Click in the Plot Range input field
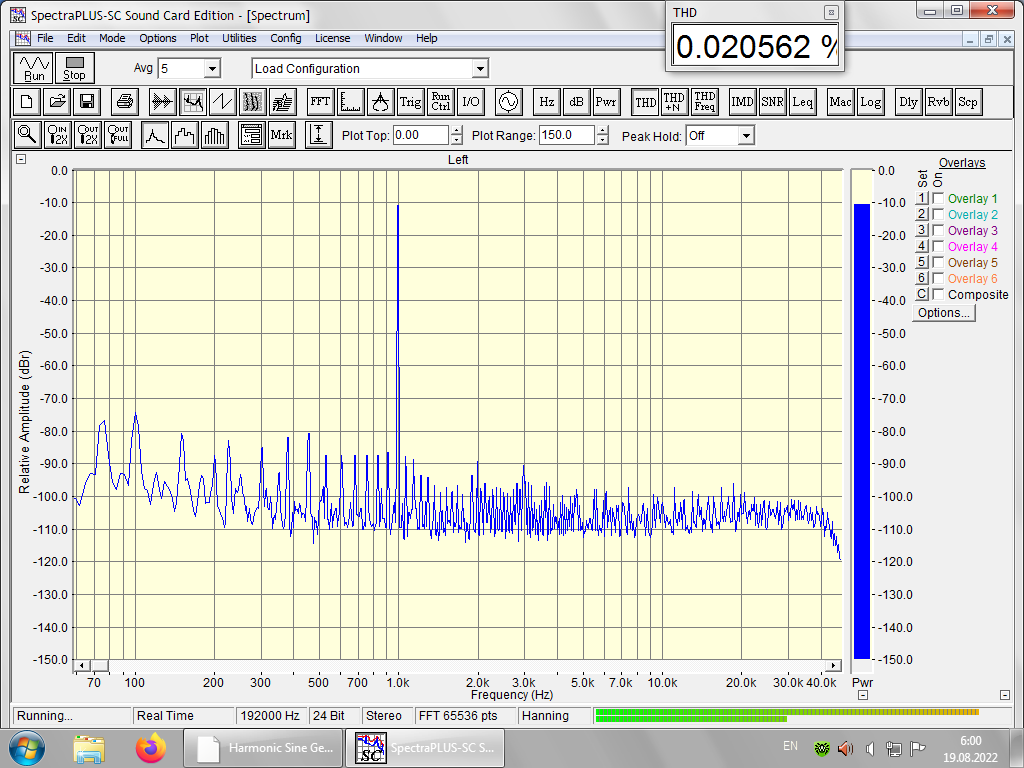Viewport: 1024px width, 768px height. pyautogui.click(x=566, y=136)
